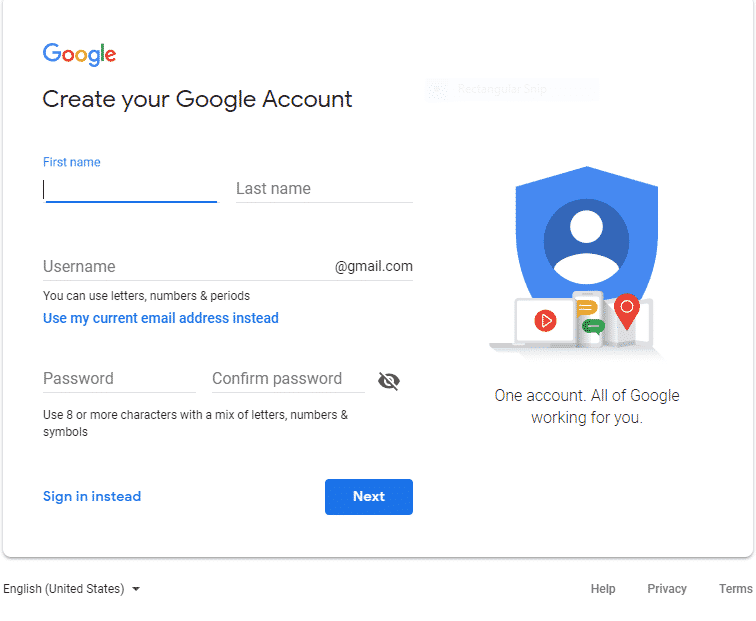Click into the Last name field
This screenshot has height=621, width=756.
[x=323, y=189]
